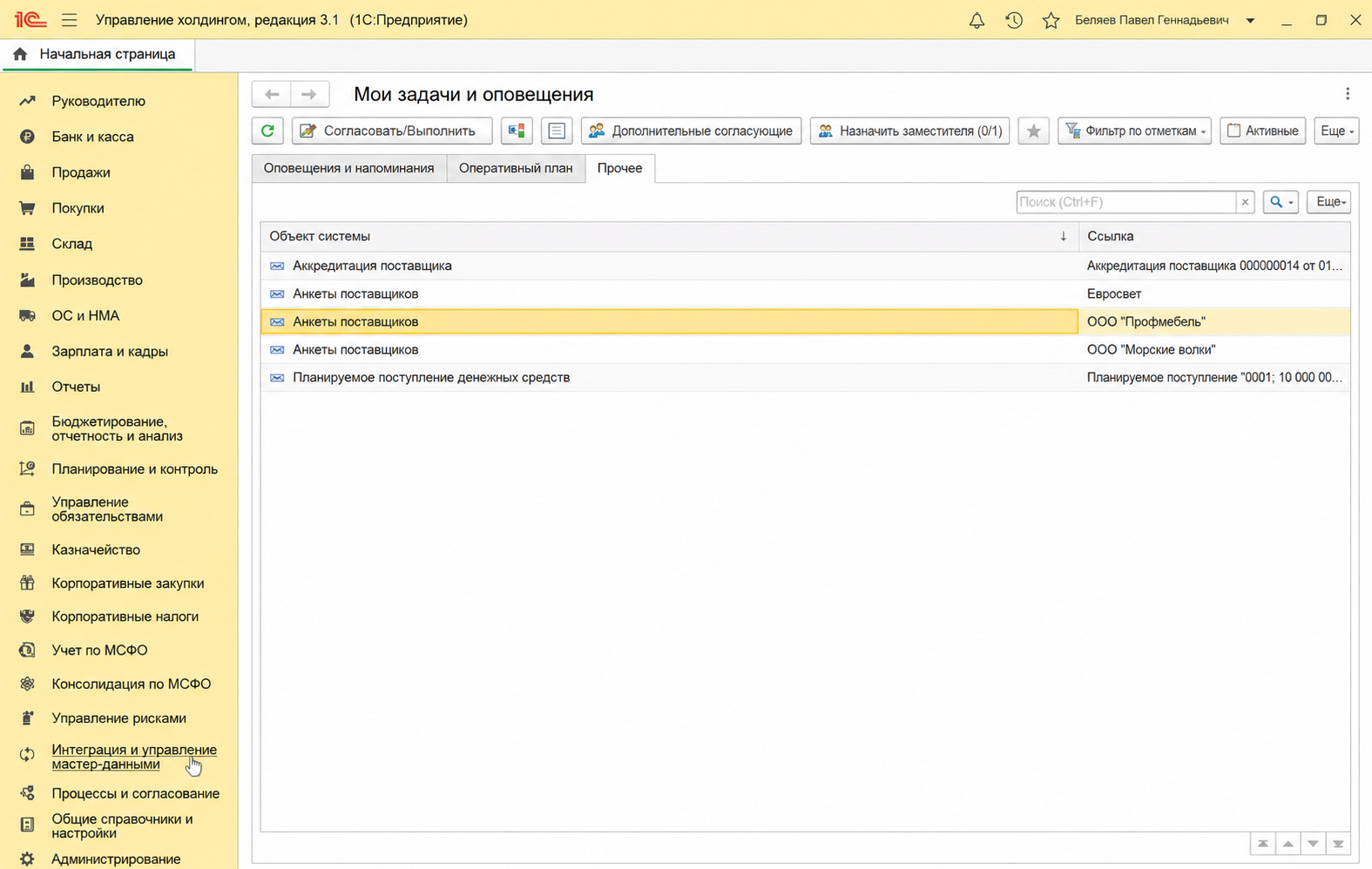This screenshot has width=1372, height=869.
Task: Open the search magnifier dropdown
Action: [x=1281, y=202]
